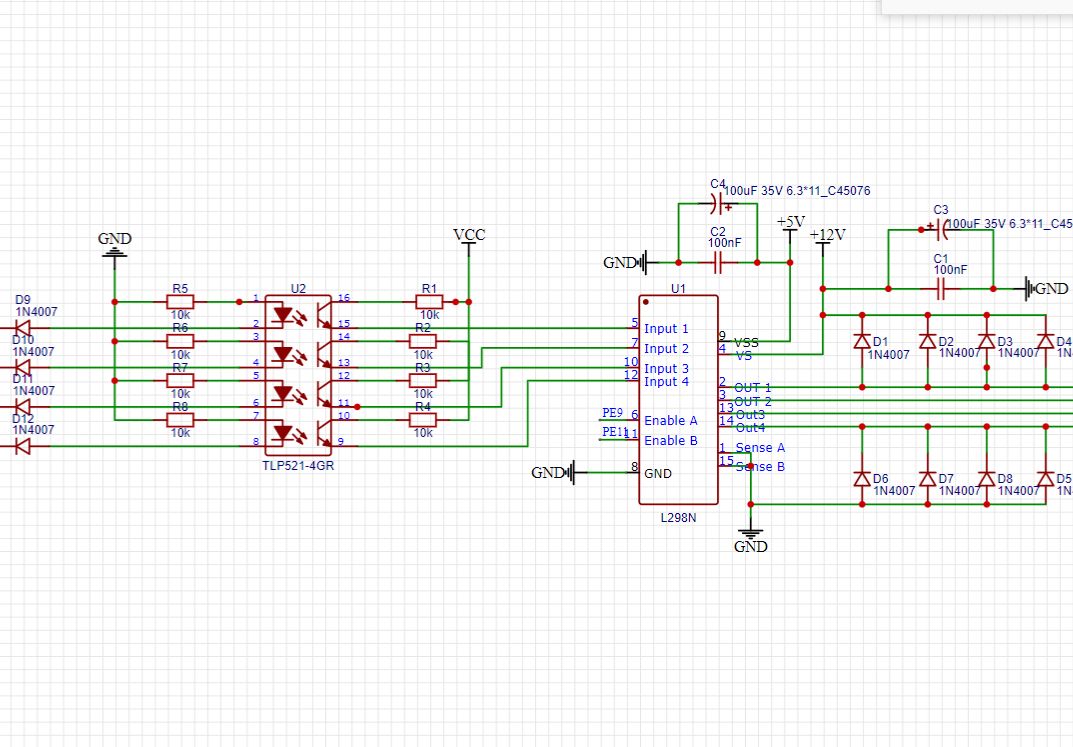Select diode D6 in the lower row
Image resolution: width=1073 pixels, height=747 pixels.
click(861, 479)
